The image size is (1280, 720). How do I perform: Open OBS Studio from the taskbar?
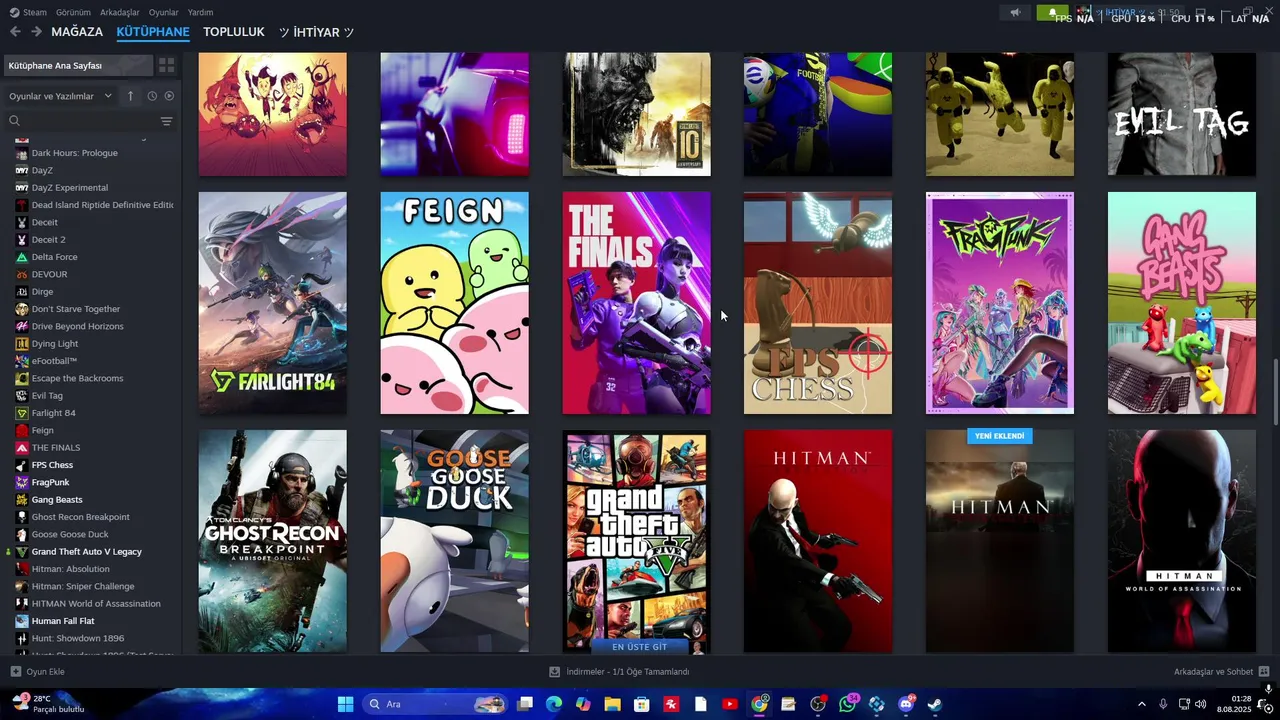[x=818, y=704]
